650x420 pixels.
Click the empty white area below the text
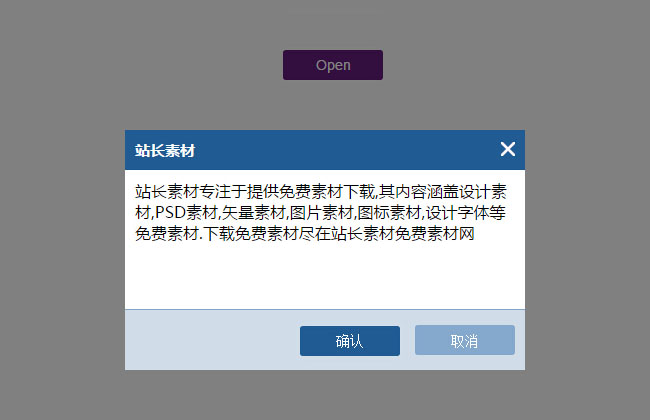coord(325,277)
